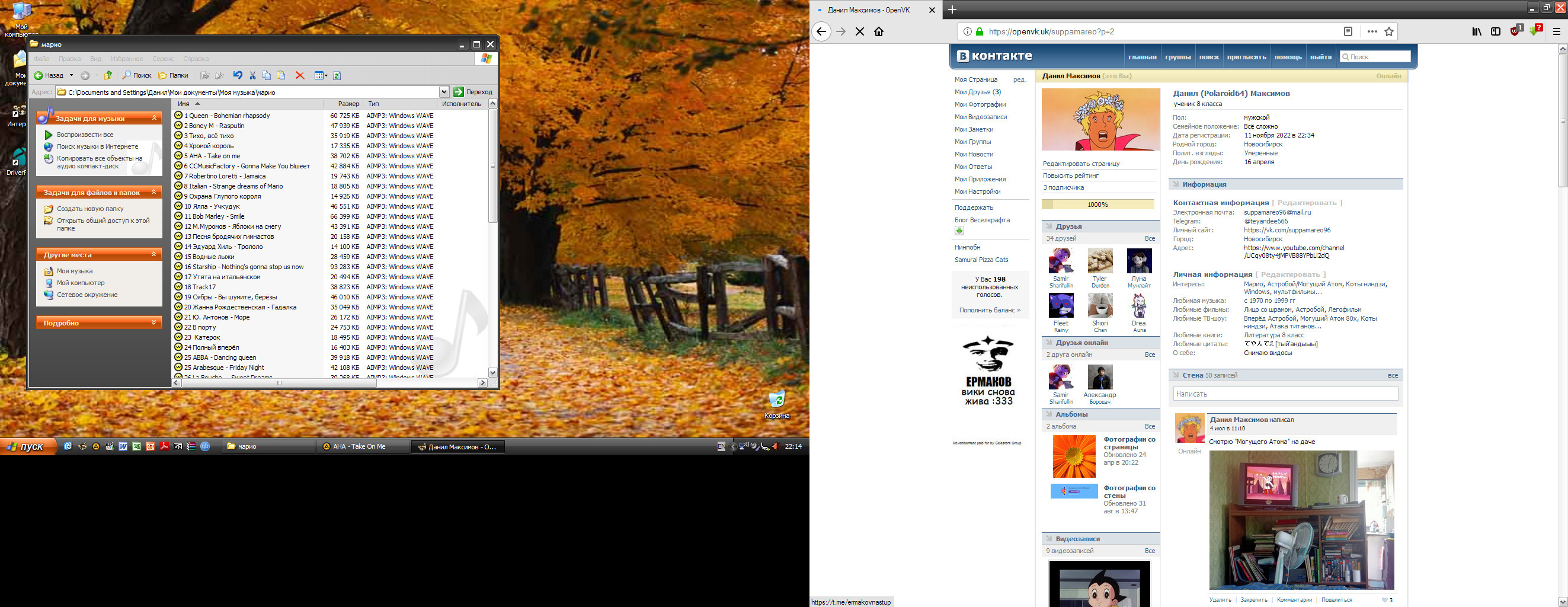Viewport: 1568px width, 607px height.
Task: Open the группы tab on OpenVK header
Action: pos(1177,57)
